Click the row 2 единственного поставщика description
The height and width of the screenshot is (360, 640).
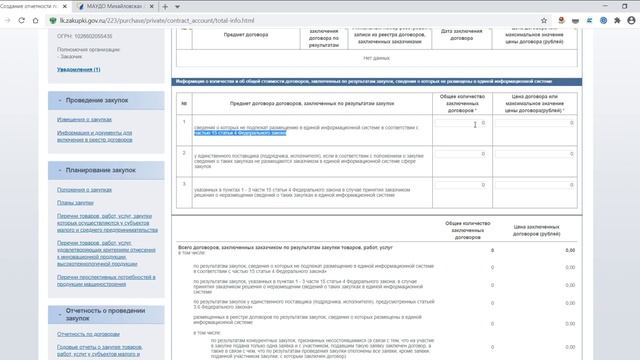coord(309,161)
